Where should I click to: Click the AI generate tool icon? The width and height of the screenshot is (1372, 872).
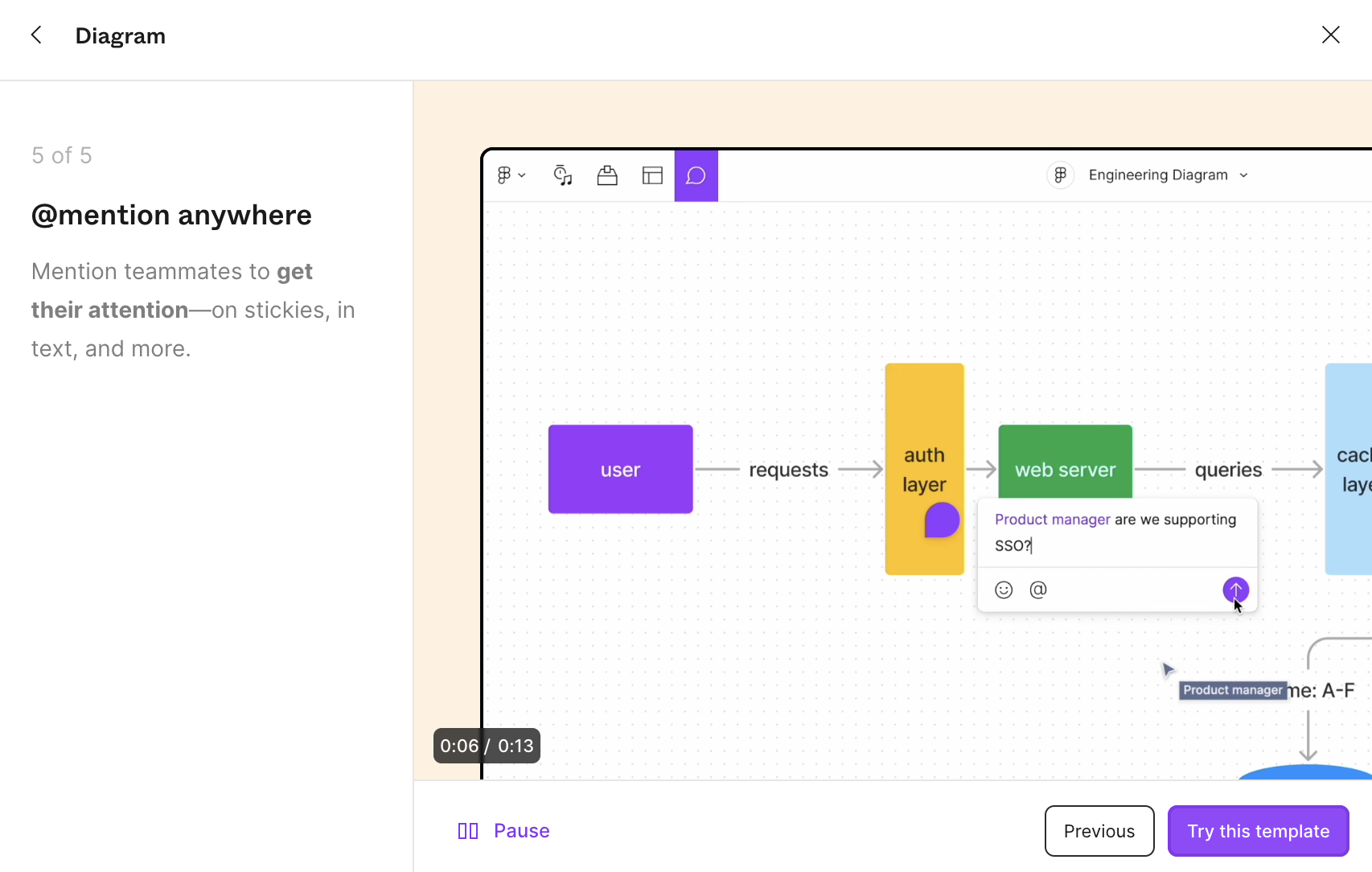click(x=563, y=175)
